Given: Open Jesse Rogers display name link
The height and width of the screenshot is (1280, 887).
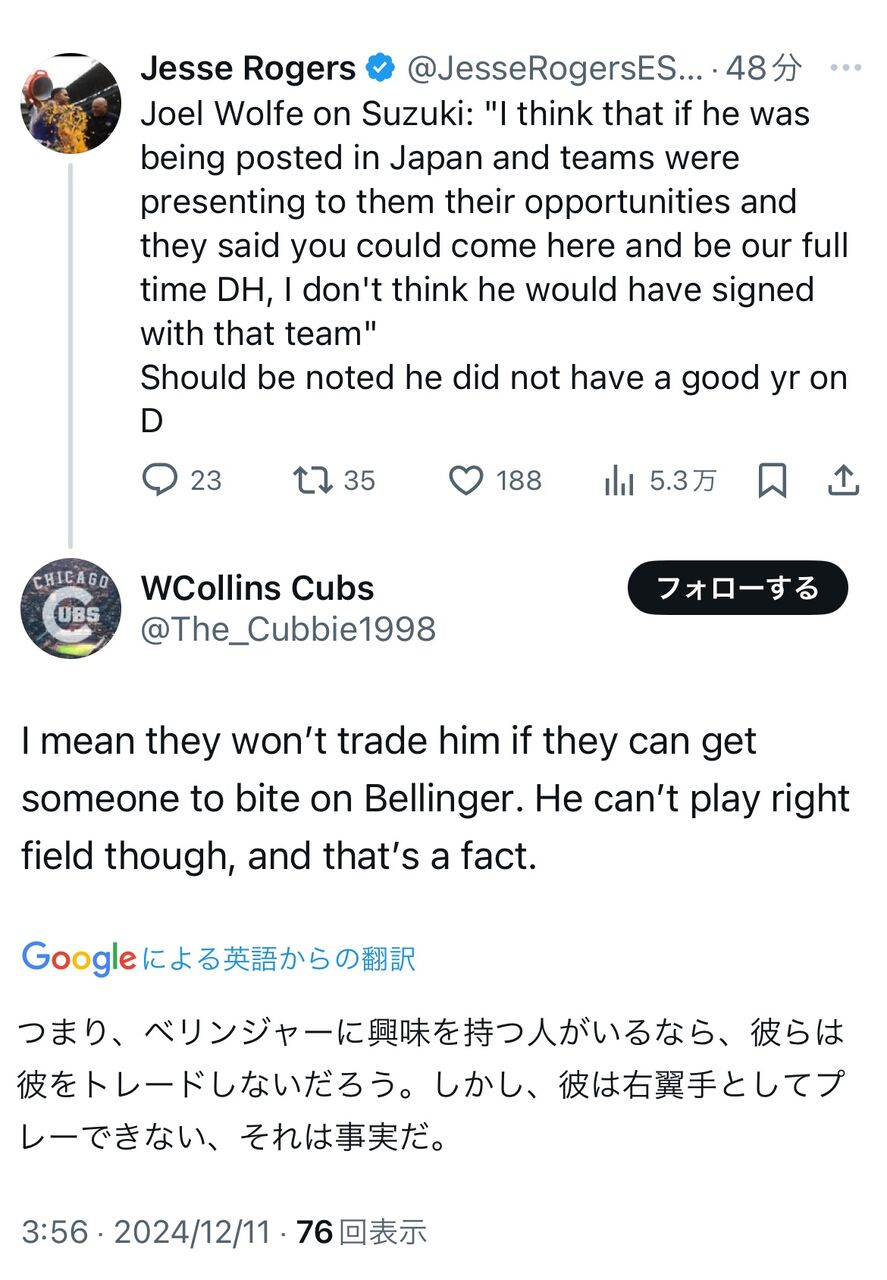Looking at the screenshot, I should pos(247,68).
